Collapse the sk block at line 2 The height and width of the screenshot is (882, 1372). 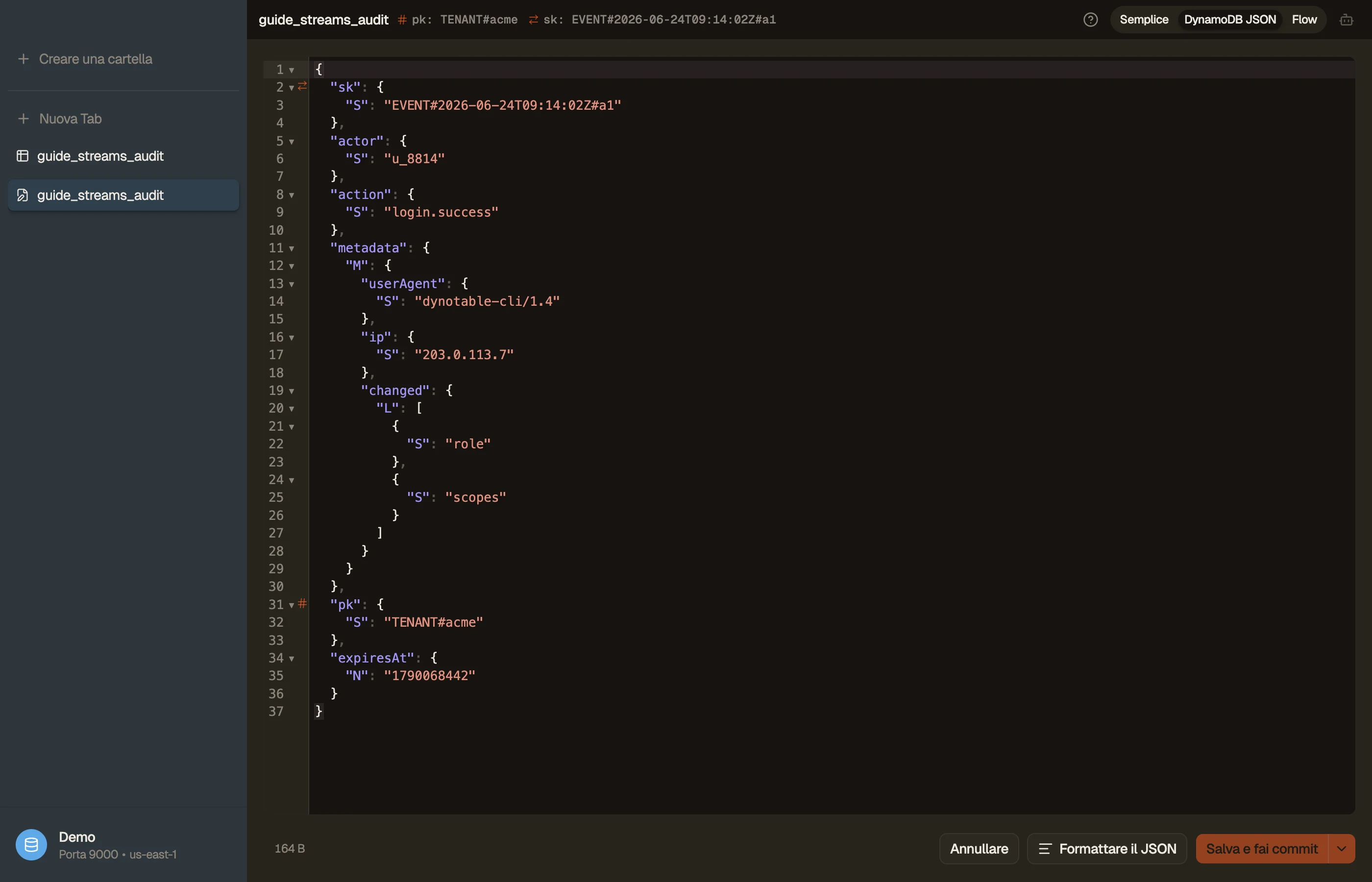[x=292, y=88]
